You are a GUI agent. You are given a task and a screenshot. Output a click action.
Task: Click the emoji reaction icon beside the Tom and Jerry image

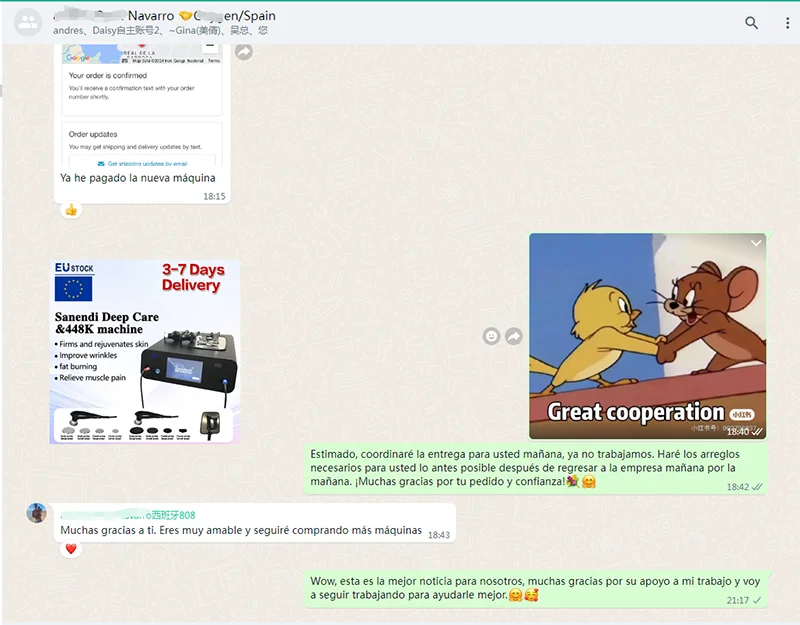coord(491,336)
